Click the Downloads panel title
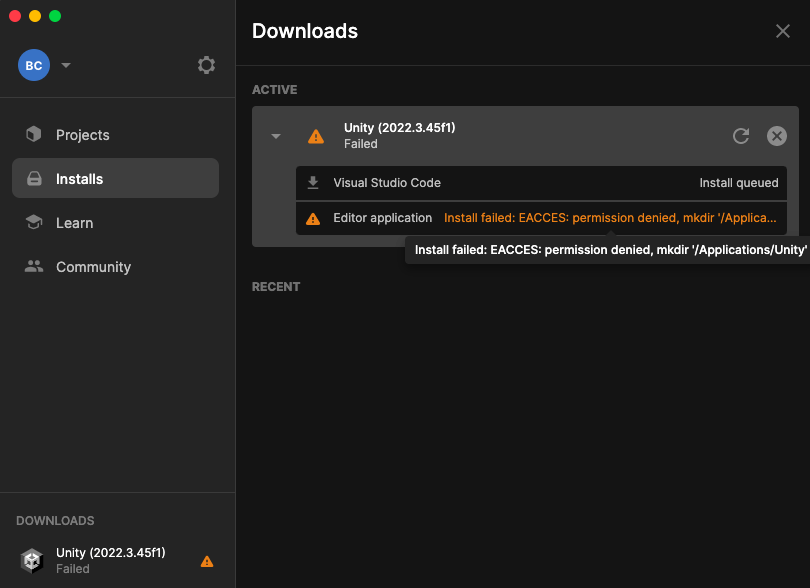The image size is (810, 588). (x=305, y=31)
